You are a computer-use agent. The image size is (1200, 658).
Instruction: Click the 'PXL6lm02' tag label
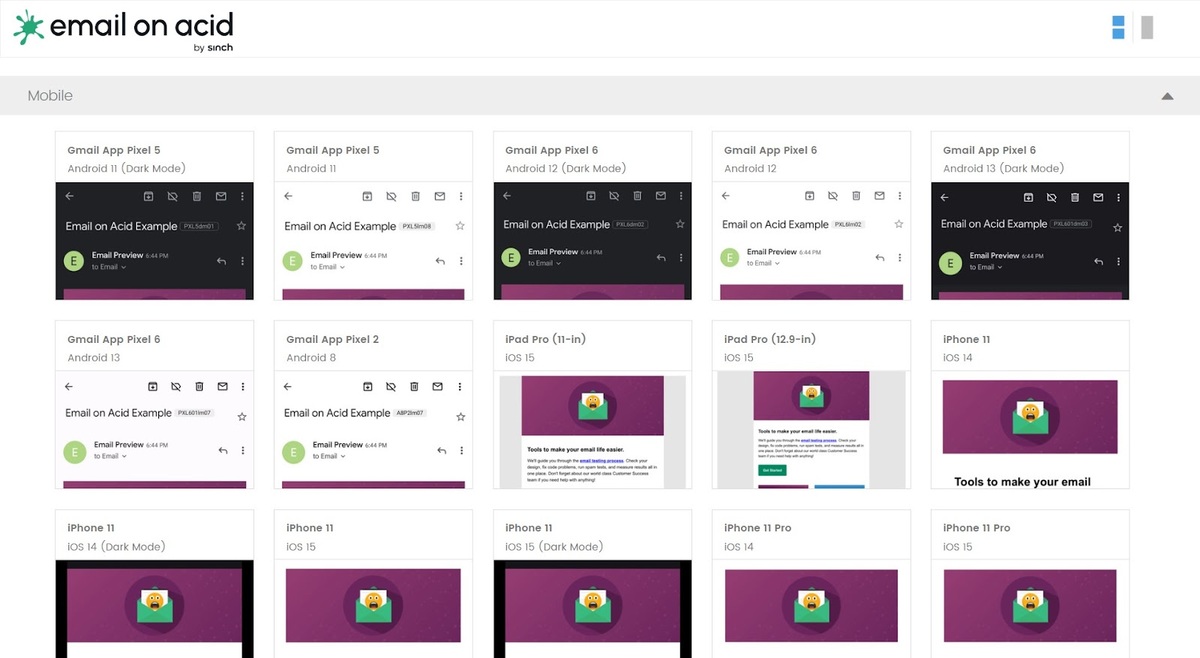click(x=848, y=225)
